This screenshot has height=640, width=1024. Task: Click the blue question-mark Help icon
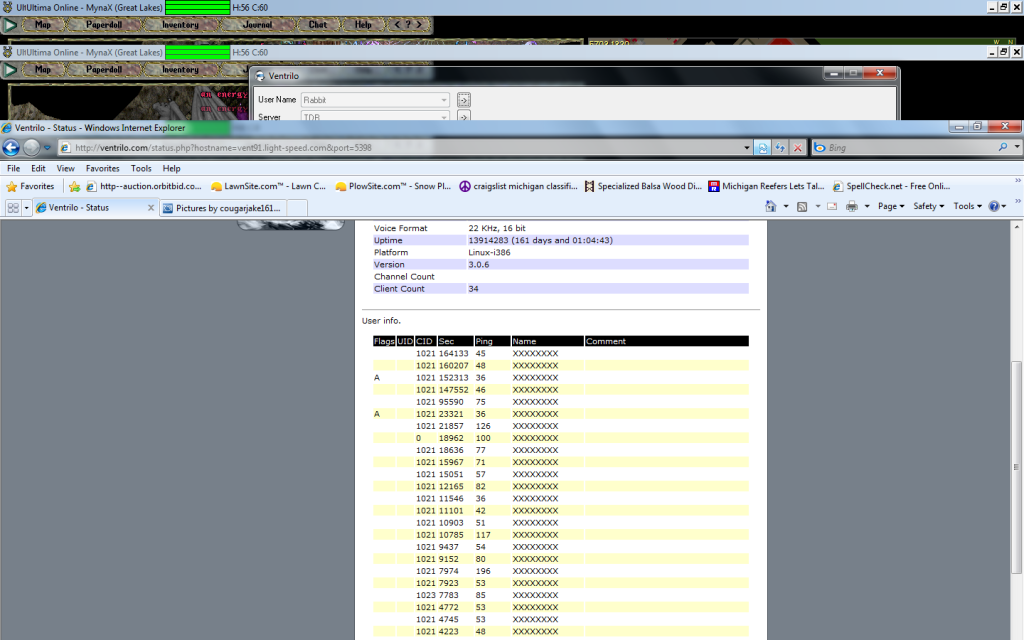point(994,206)
